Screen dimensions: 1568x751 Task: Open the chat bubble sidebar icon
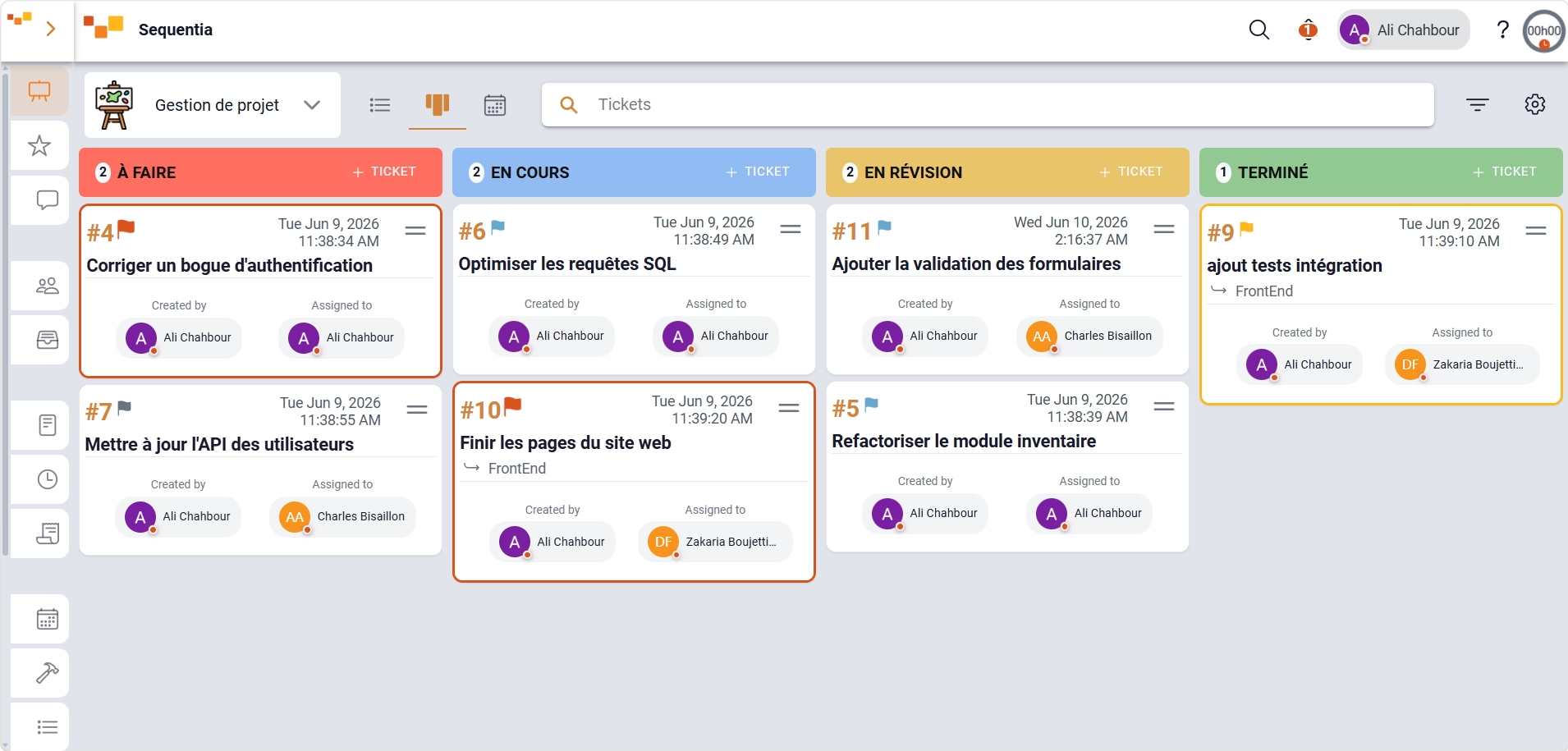point(47,199)
